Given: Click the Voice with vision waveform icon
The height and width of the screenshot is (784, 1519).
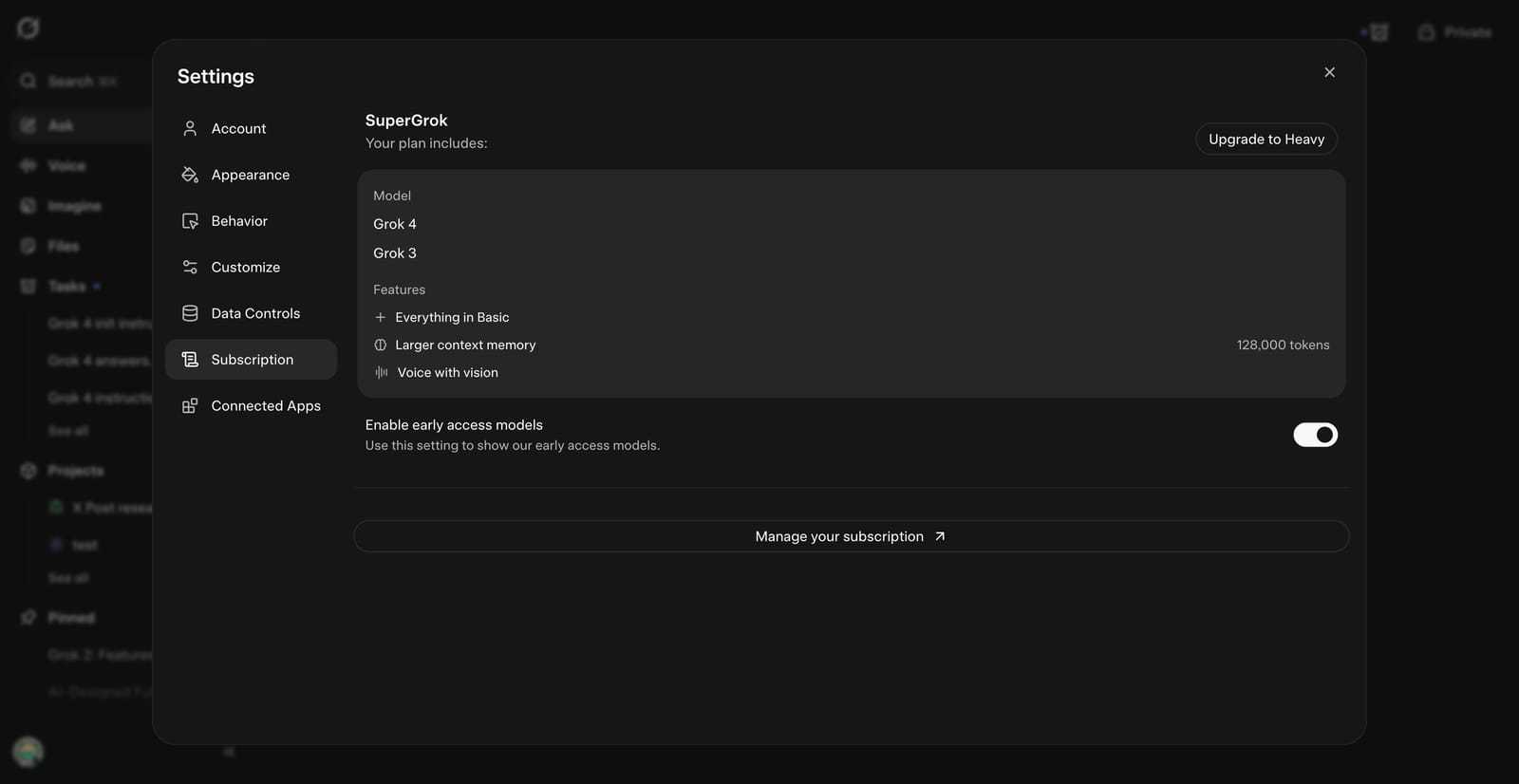Looking at the screenshot, I should pos(381,372).
